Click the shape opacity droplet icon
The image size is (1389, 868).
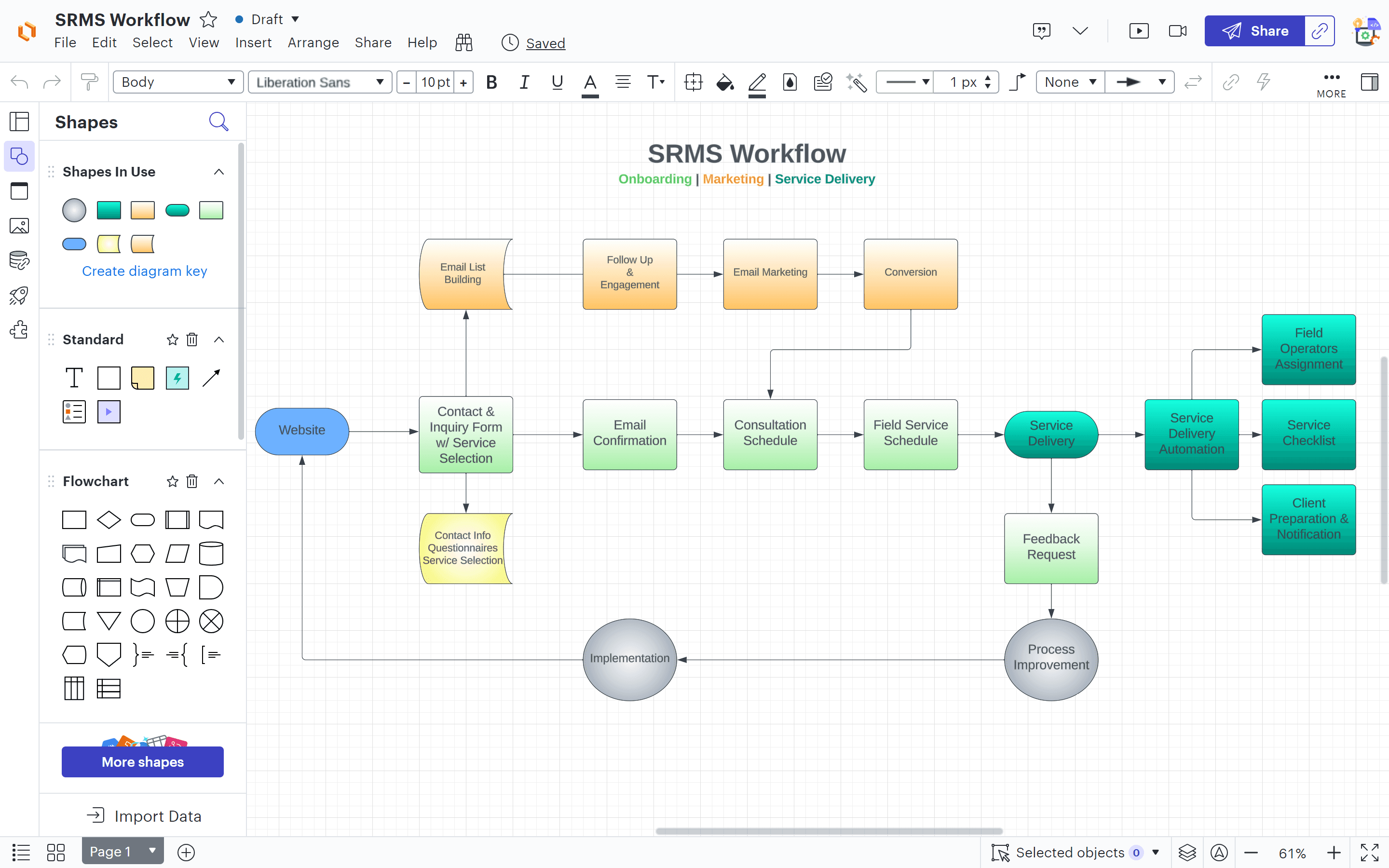tap(790, 82)
